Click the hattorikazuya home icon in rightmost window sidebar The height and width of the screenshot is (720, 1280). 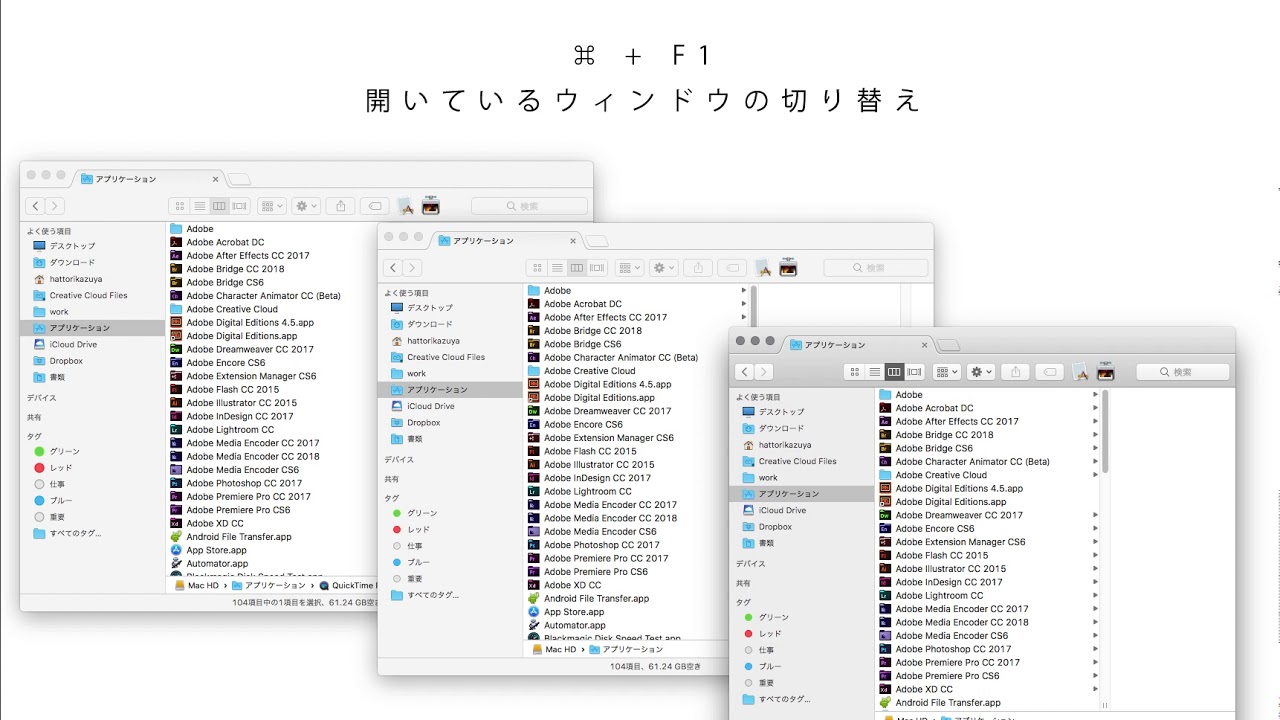click(x=749, y=445)
